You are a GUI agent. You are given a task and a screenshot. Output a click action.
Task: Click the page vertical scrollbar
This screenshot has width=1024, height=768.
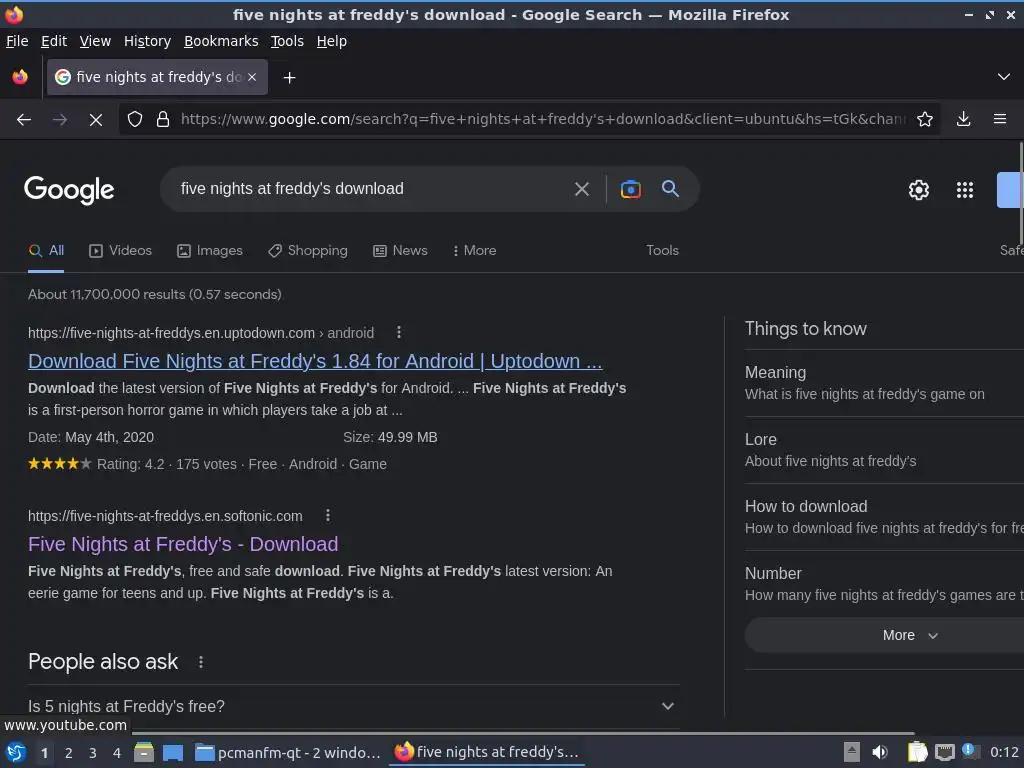(x=1021, y=194)
